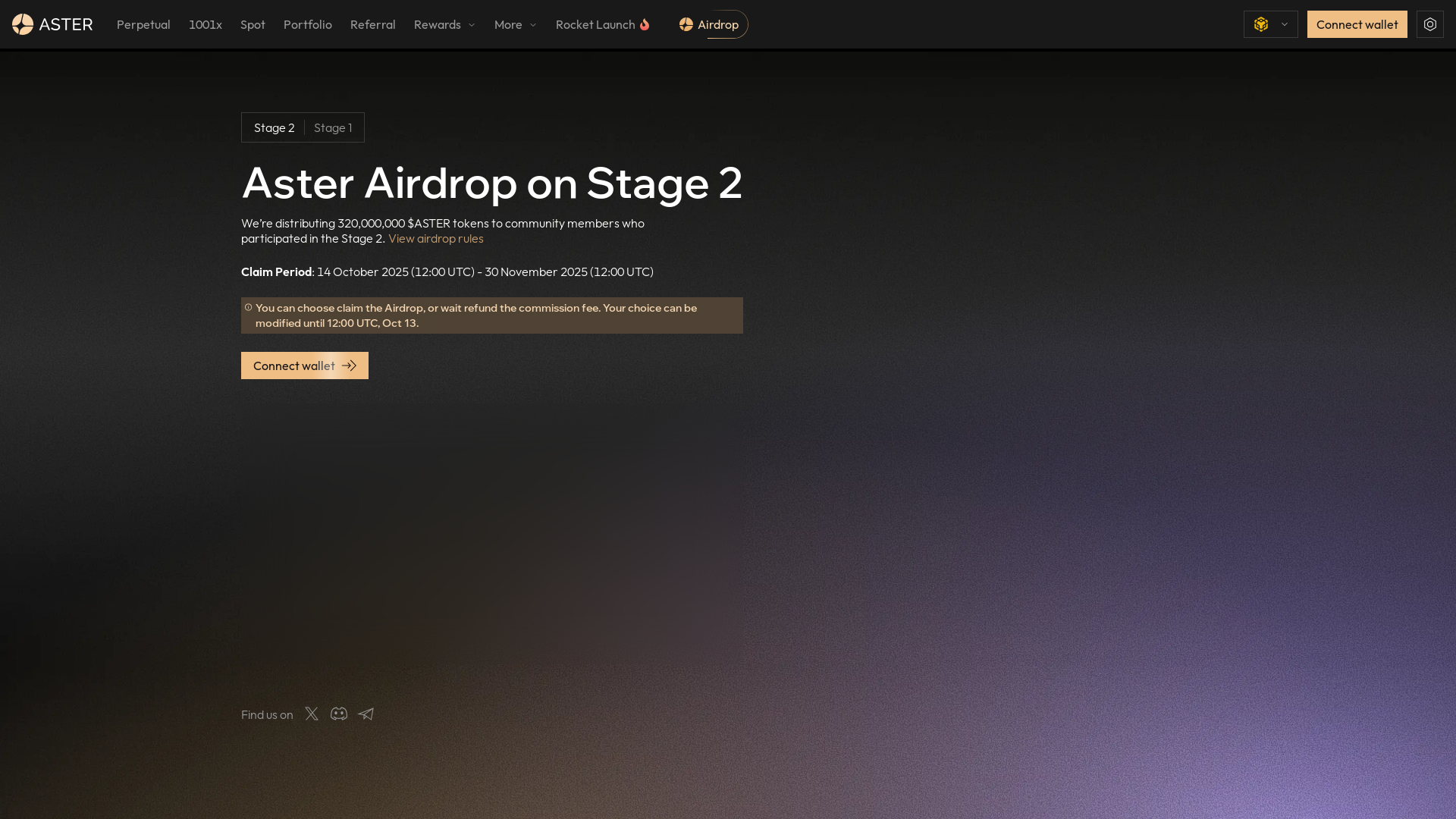Click the Aster icon inside Airdrop pill
This screenshot has width=1456, height=819.
tap(686, 24)
